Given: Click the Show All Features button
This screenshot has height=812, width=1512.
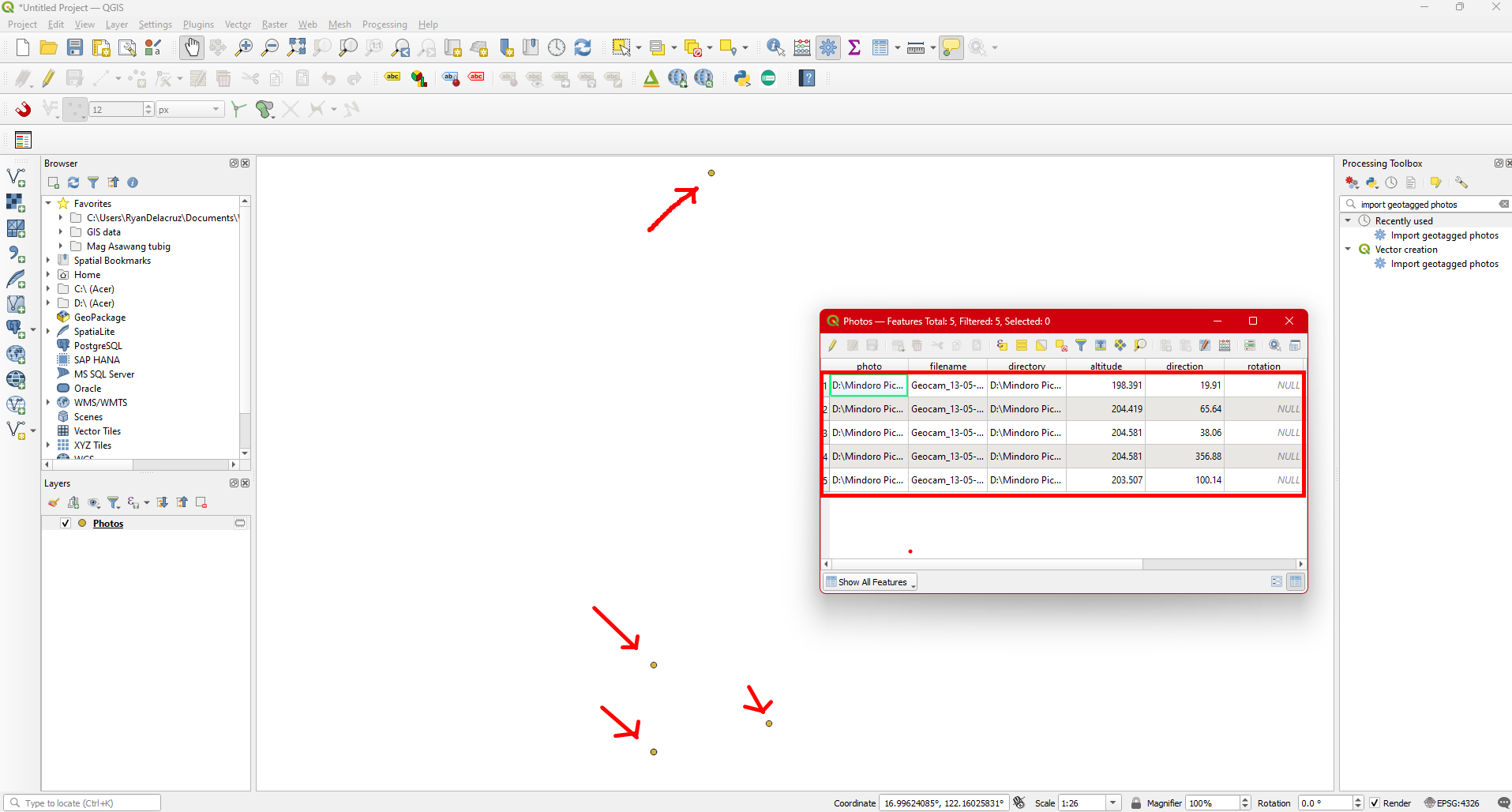Looking at the screenshot, I should point(871,582).
